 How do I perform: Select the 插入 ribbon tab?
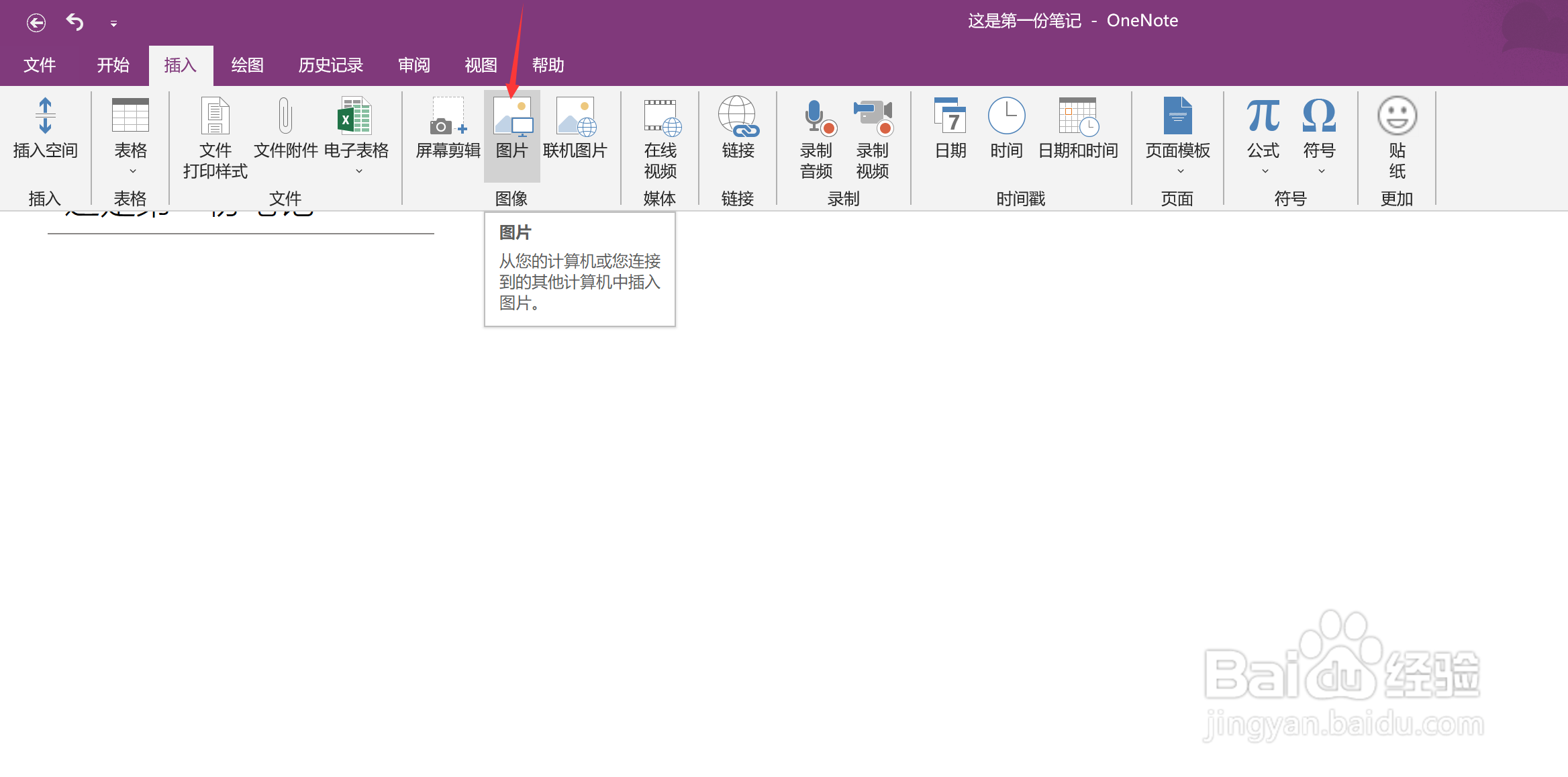click(x=181, y=65)
